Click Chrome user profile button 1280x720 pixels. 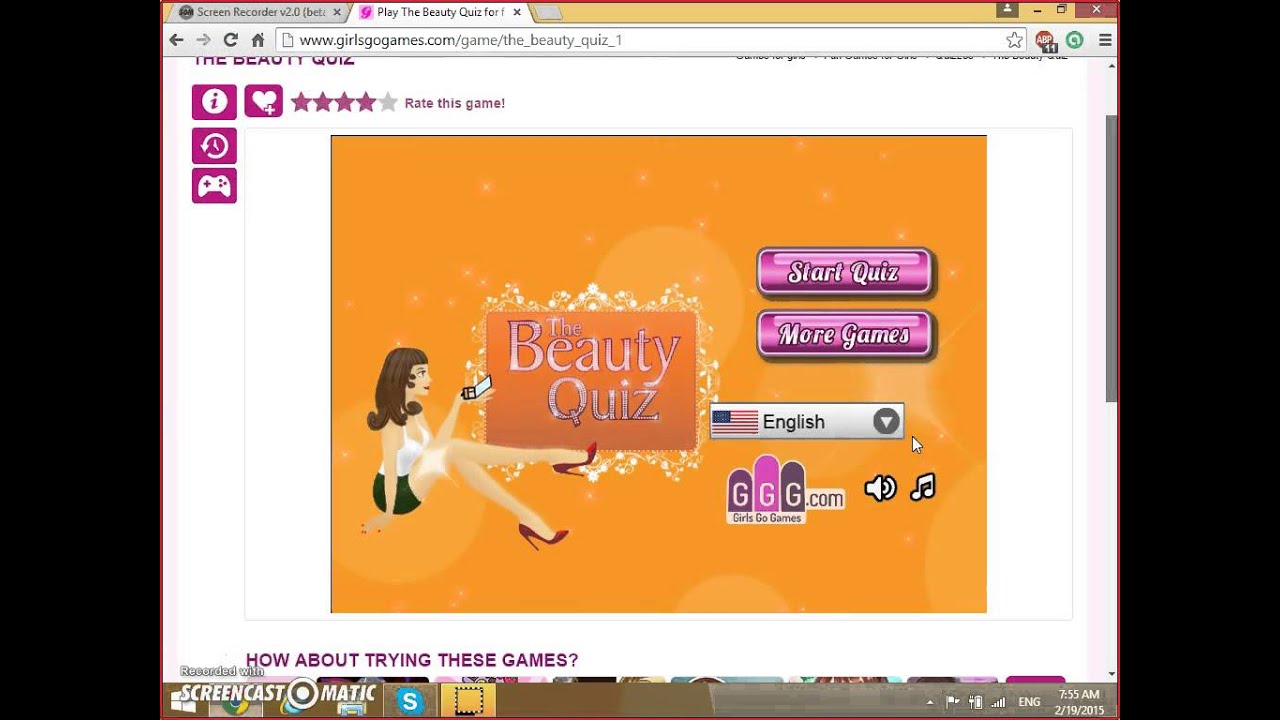pos(1007,9)
